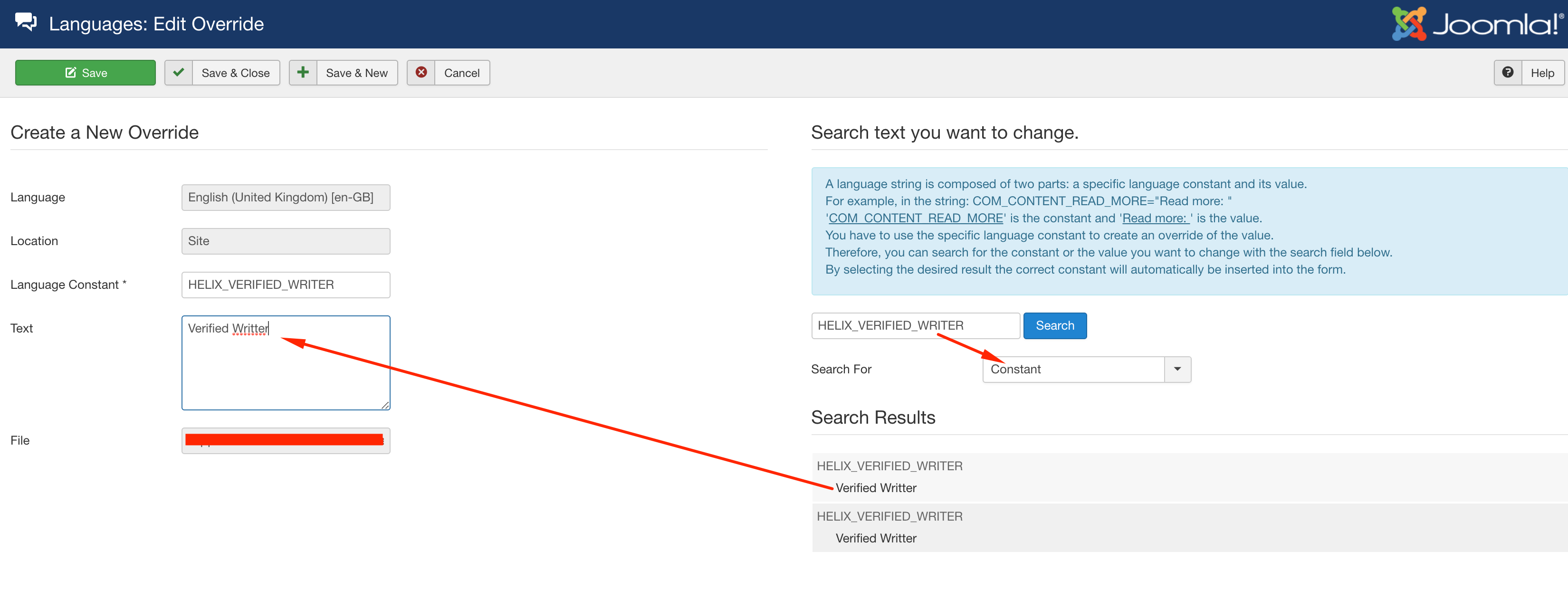Click the green Save button
Screen dimensions: 1568x589
[85, 73]
